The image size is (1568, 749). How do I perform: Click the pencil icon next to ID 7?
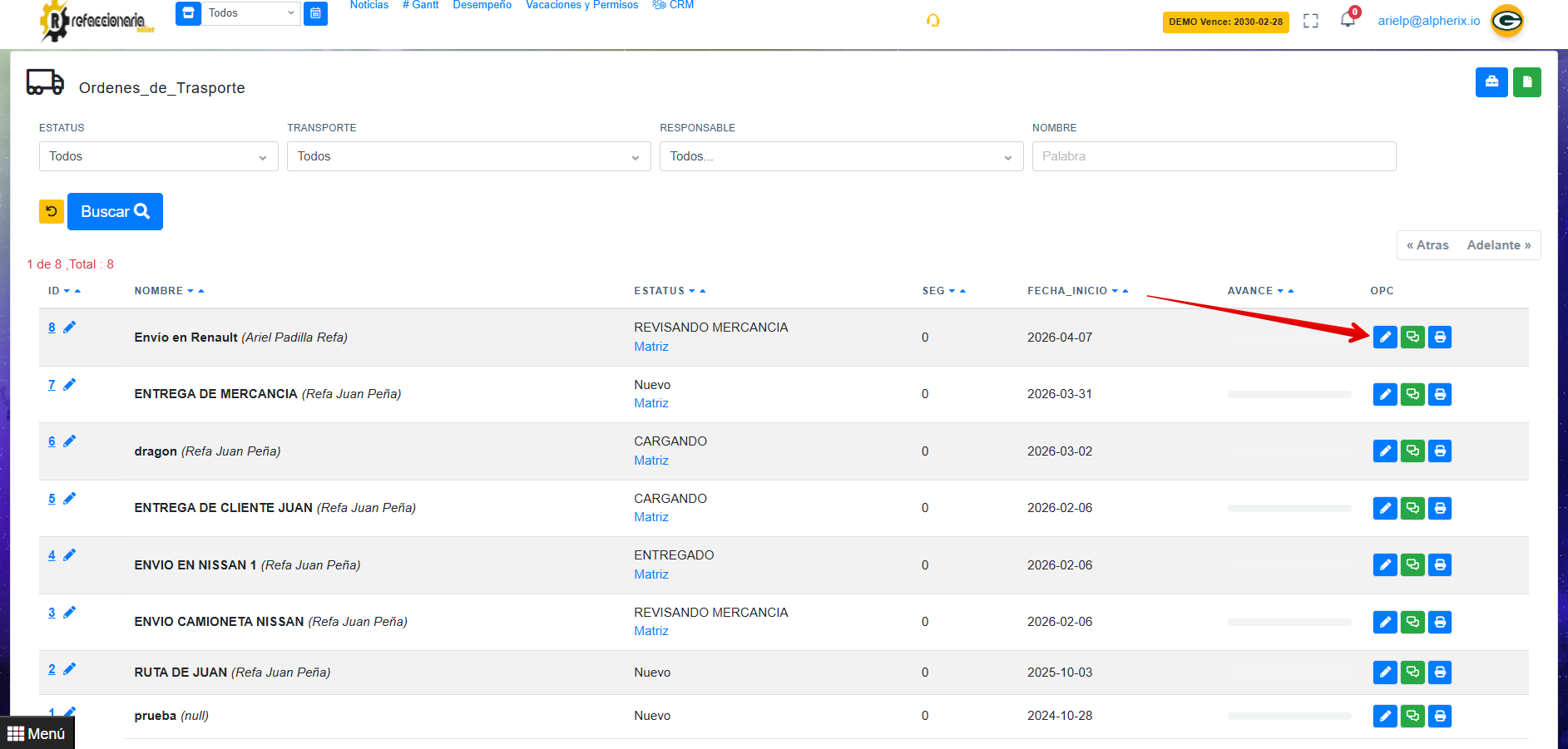(70, 385)
